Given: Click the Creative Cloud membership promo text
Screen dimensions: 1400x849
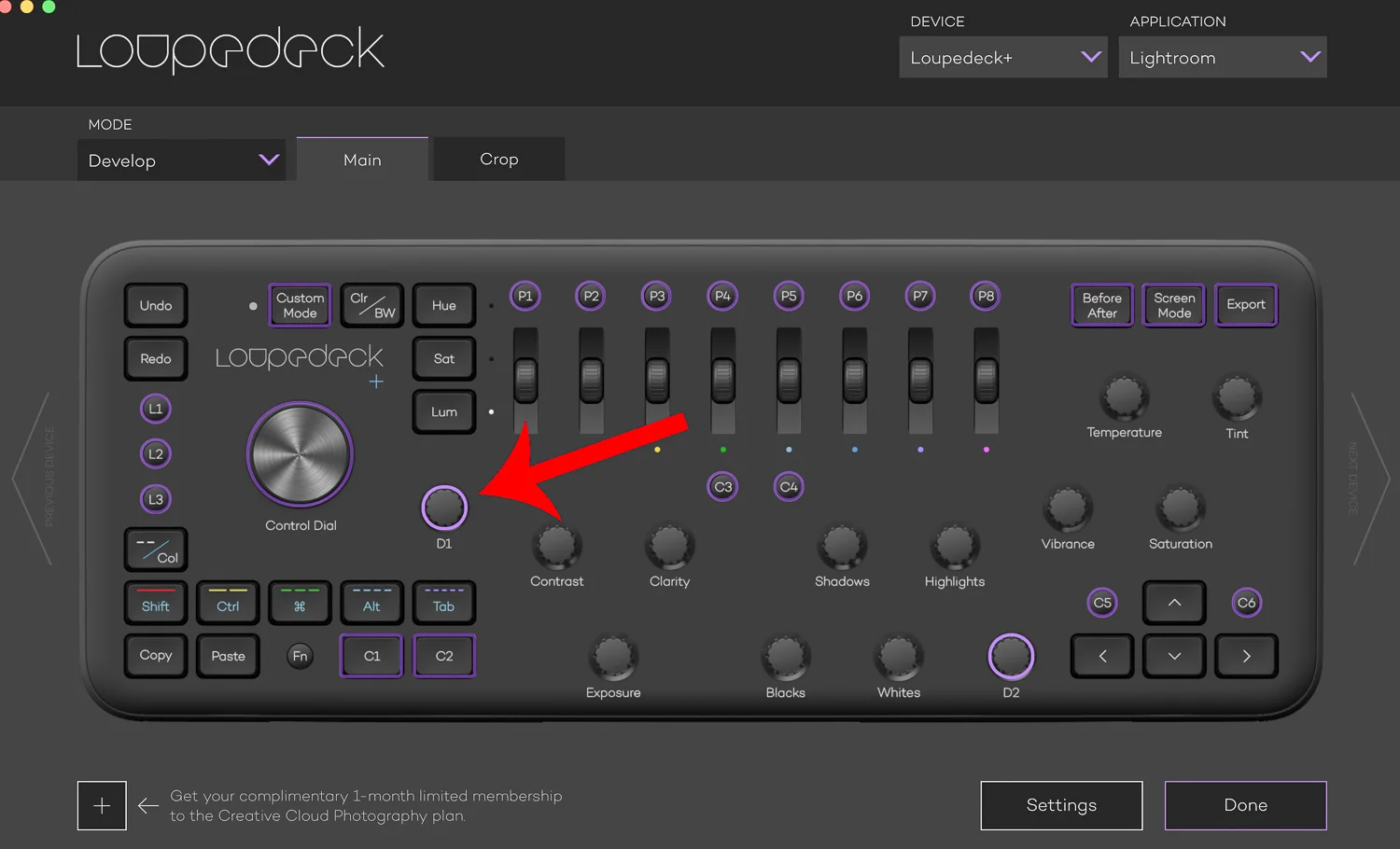Looking at the screenshot, I should pyautogui.click(x=366, y=806).
